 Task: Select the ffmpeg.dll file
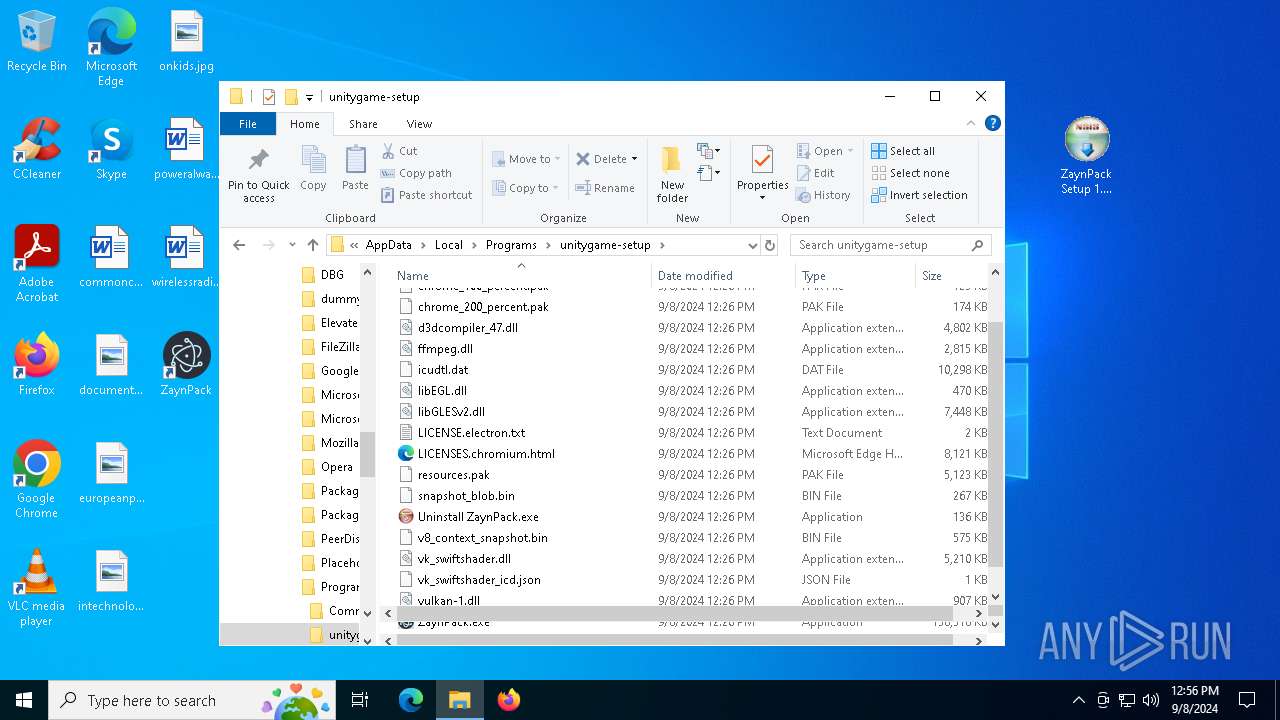[x=445, y=349]
